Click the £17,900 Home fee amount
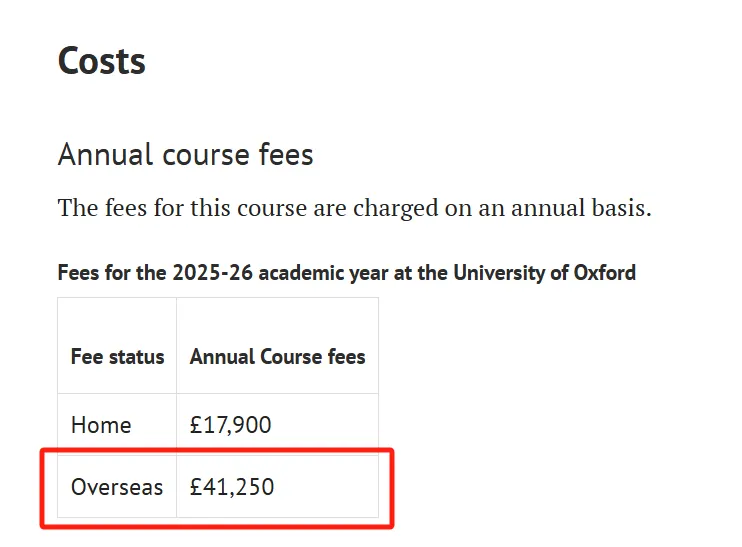 [230, 425]
